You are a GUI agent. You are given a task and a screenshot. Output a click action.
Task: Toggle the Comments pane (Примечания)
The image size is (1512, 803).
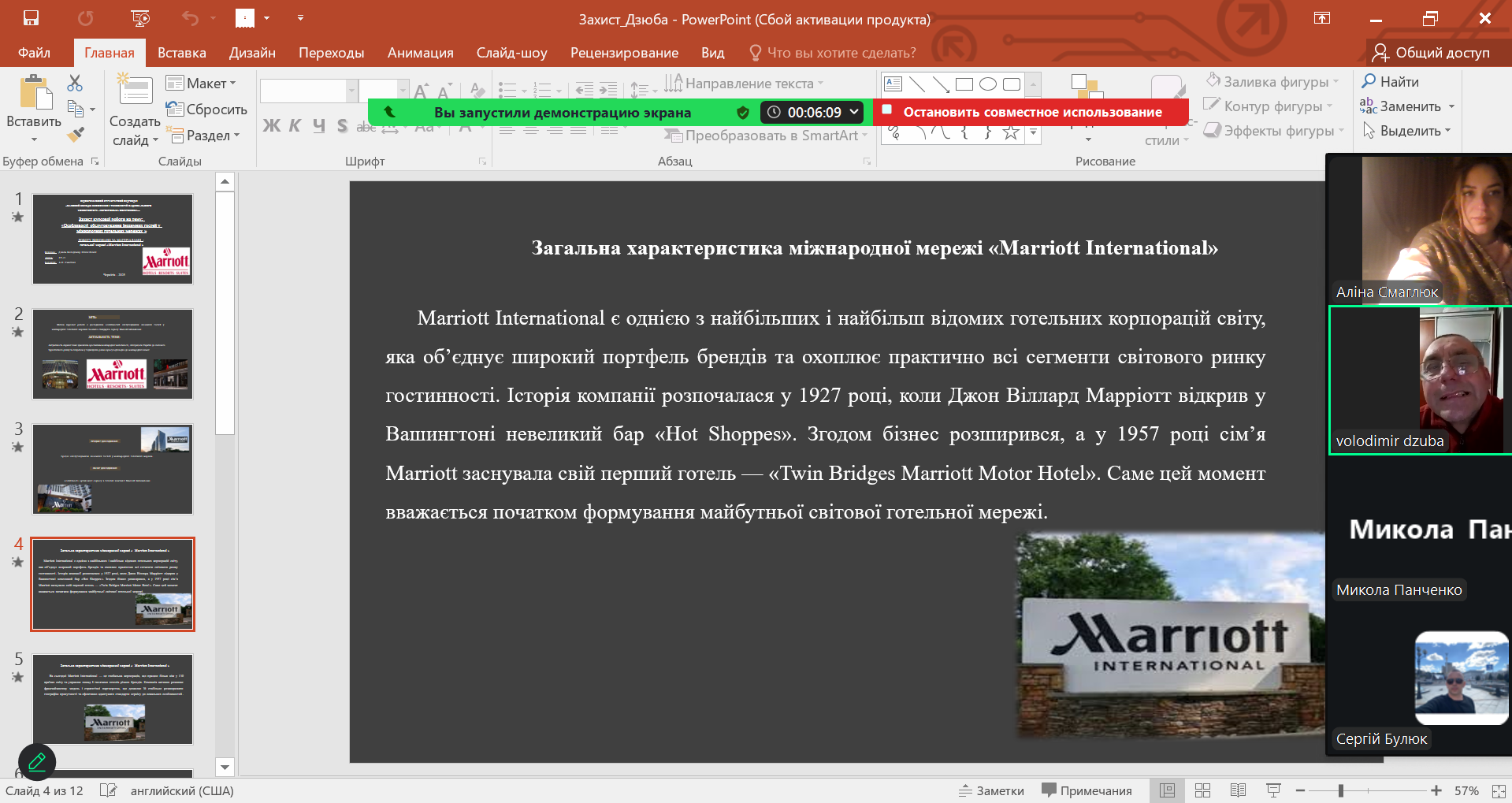click(1087, 790)
